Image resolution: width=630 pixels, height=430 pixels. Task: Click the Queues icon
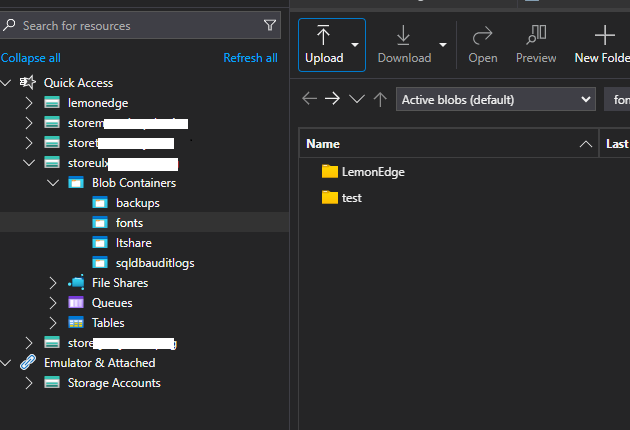coord(76,302)
